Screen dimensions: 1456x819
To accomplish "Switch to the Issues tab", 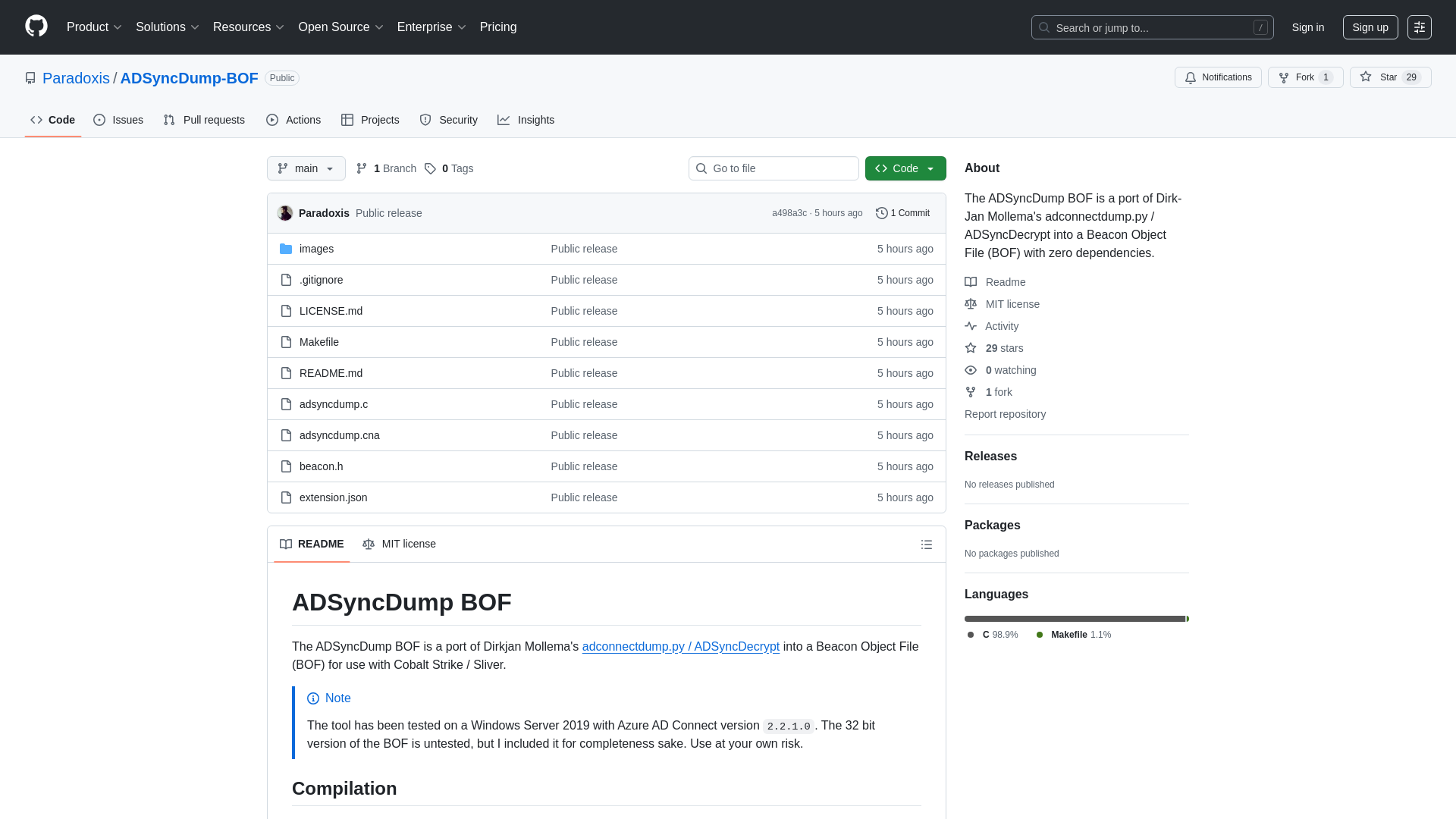I will 118,120.
